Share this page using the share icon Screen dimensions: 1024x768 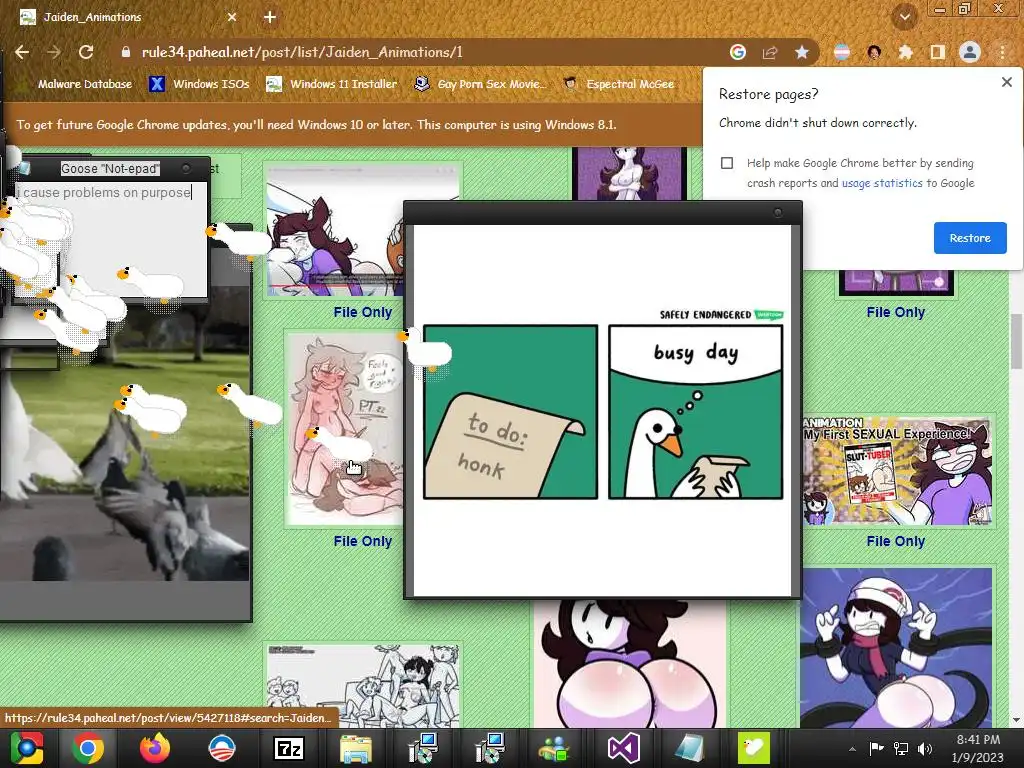[770, 52]
